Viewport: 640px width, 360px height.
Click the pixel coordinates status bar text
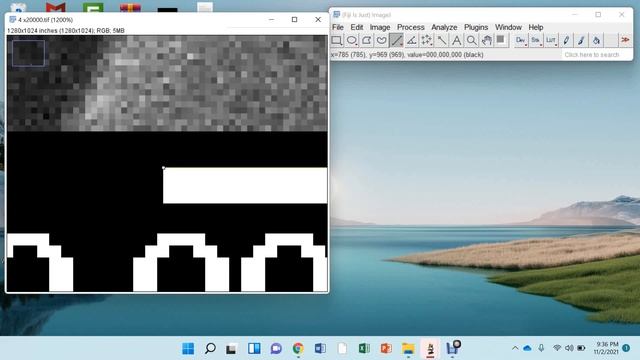click(407, 55)
